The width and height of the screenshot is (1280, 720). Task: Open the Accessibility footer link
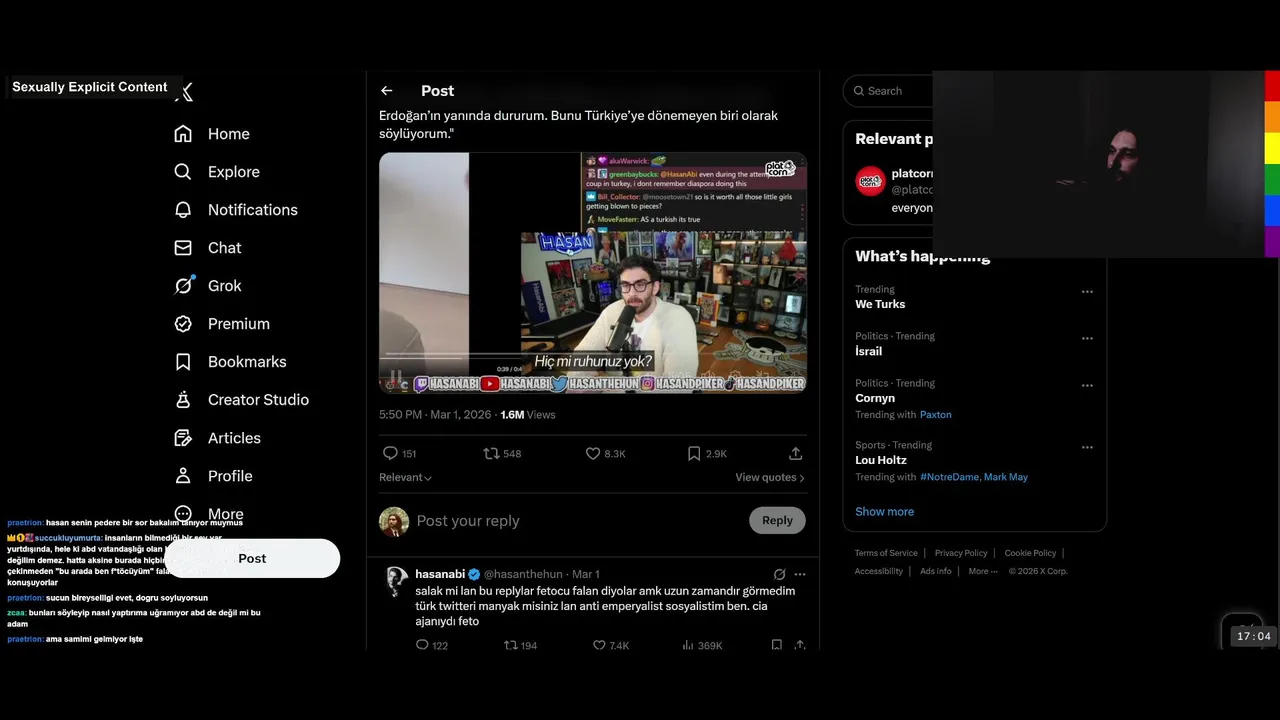(879, 571)
